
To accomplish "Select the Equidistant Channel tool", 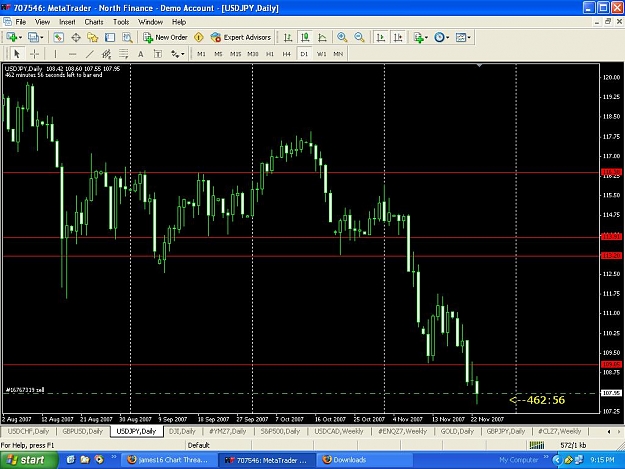I will [106, 54].
